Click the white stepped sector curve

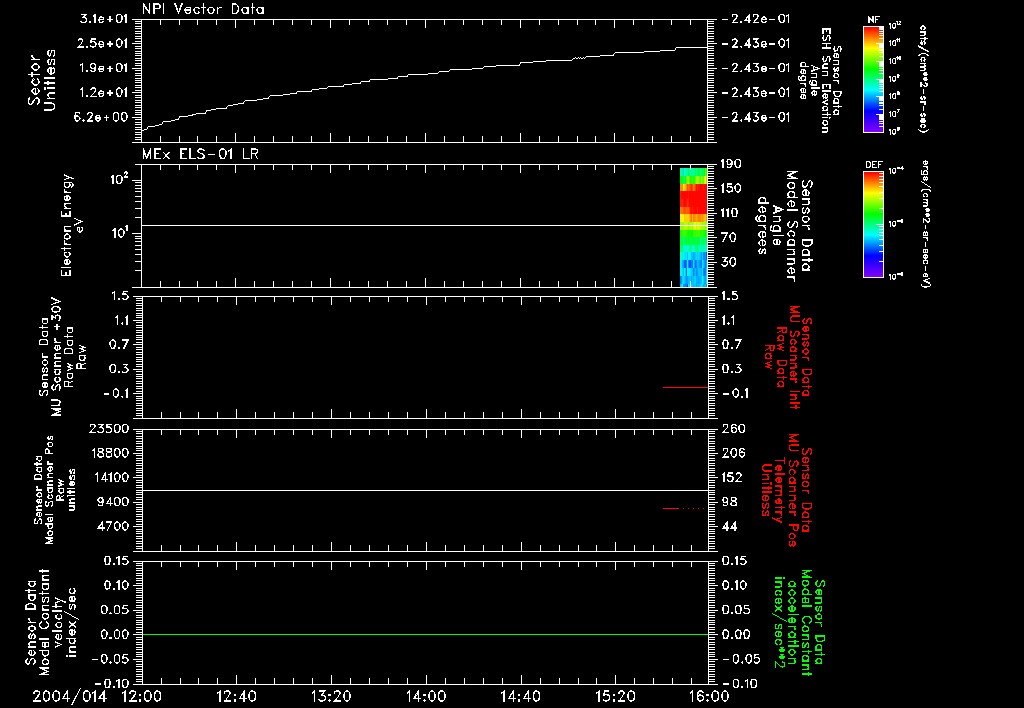pyautogui.click(x=424, y=88)
